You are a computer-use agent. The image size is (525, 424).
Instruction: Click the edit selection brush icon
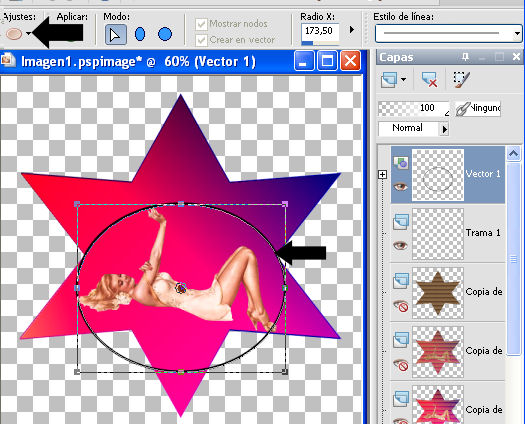point(462,80)
